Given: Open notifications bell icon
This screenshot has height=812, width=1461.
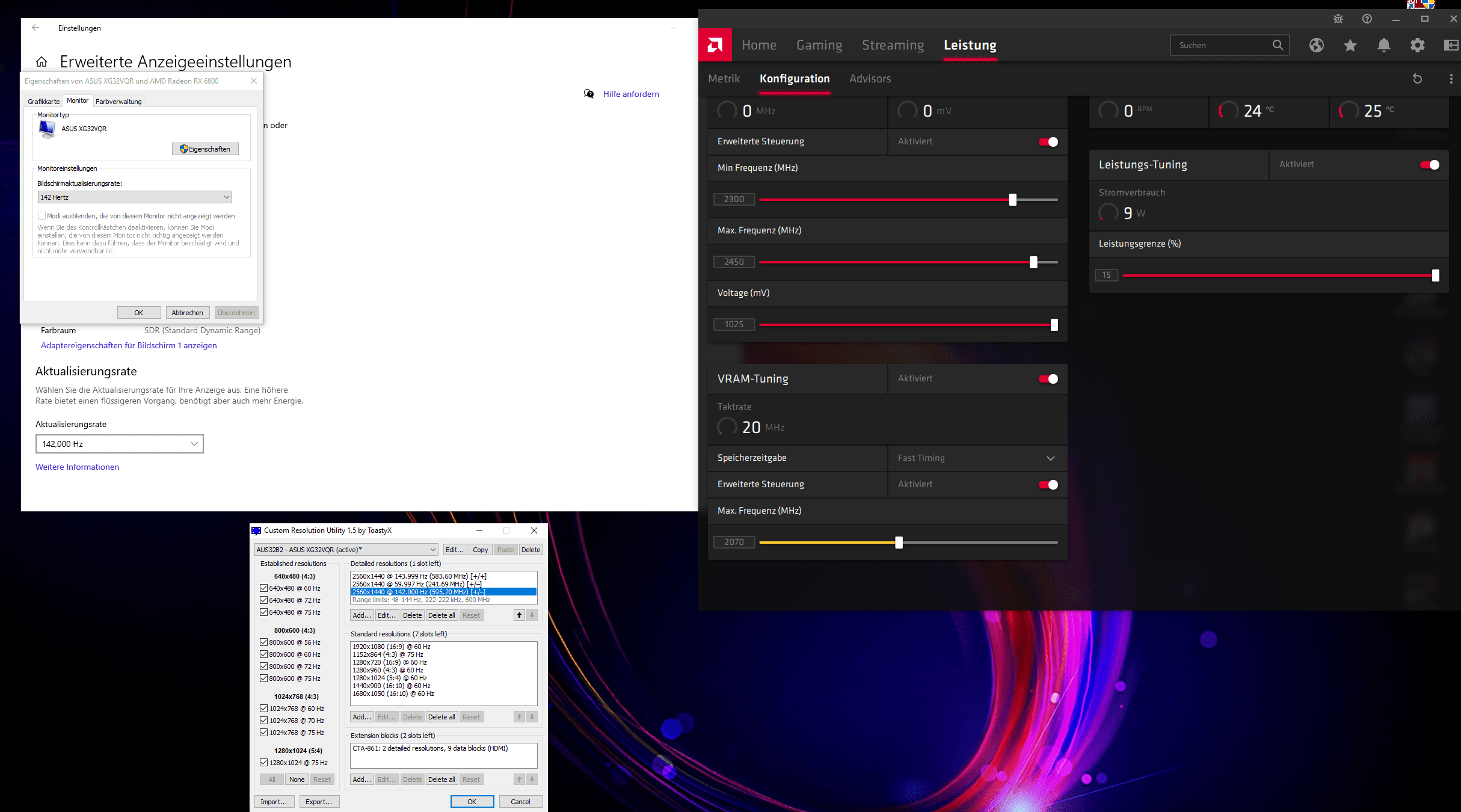Looking at the screenshot, I should pyautogui.click(x=1384, y=45).
